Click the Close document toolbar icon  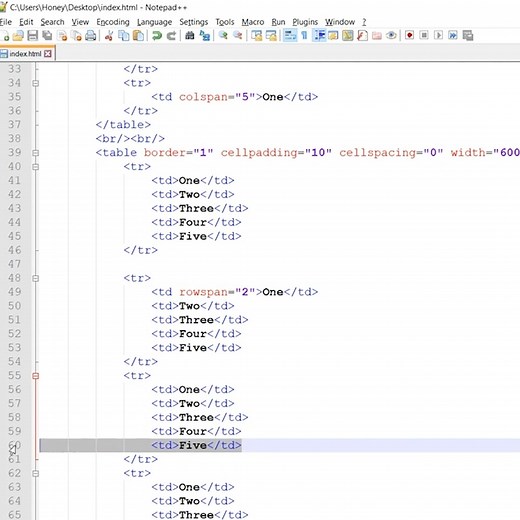click(x=62, y=35)
